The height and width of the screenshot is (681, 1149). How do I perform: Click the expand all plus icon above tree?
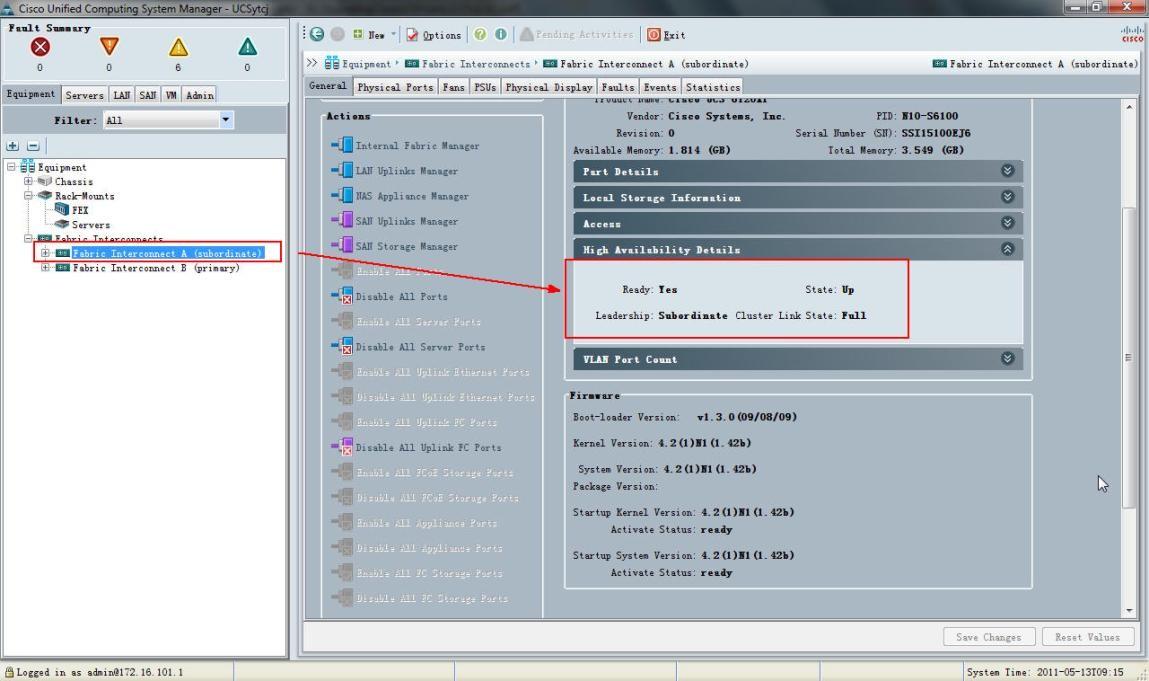pos(12,146)
